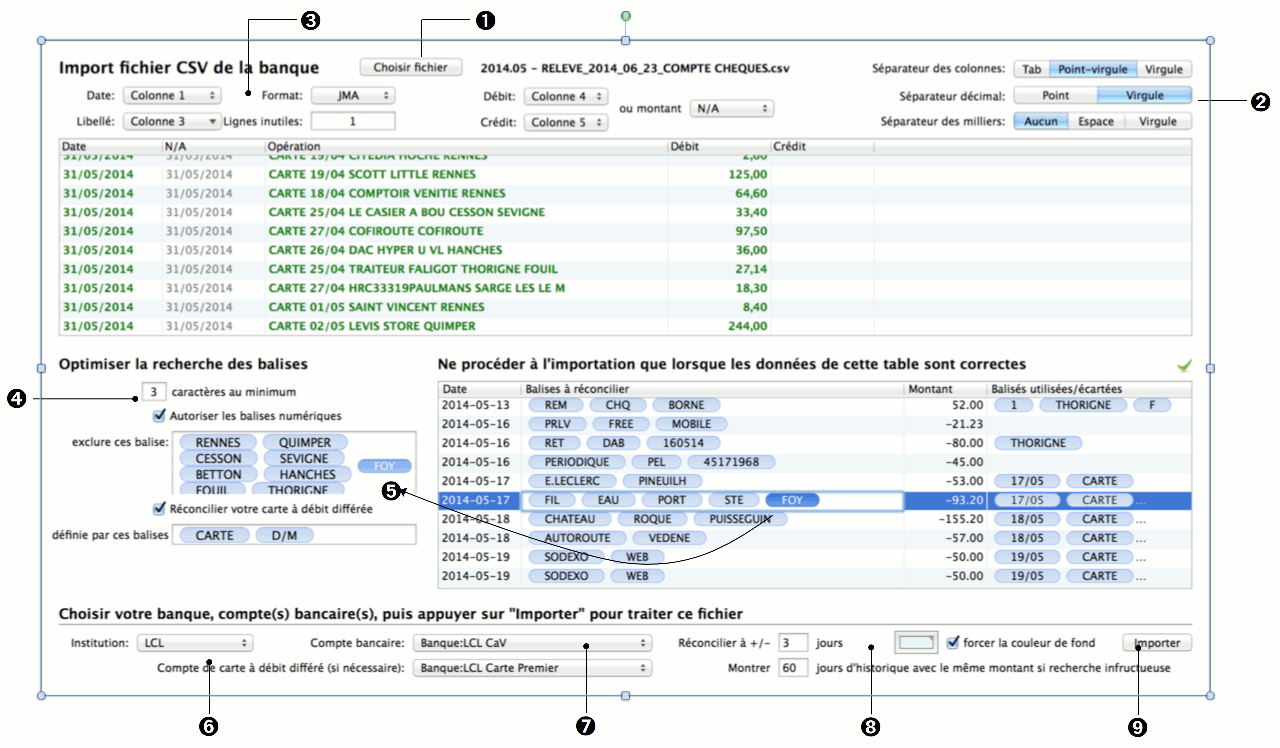Image resolution: width=1280 pixels, height=748 pixels.
Task: Select row CARTE 01/05 SAINT VINCENT RENNES
Action: 626,308
